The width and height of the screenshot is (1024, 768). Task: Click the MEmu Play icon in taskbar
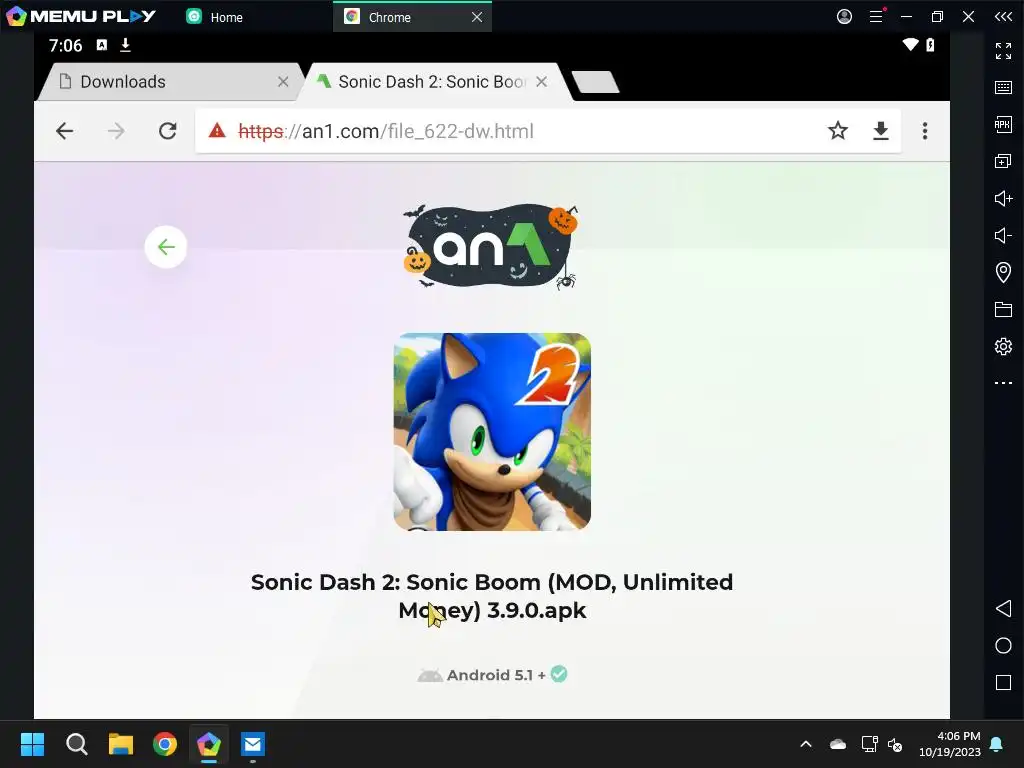[x=208, y=744]
